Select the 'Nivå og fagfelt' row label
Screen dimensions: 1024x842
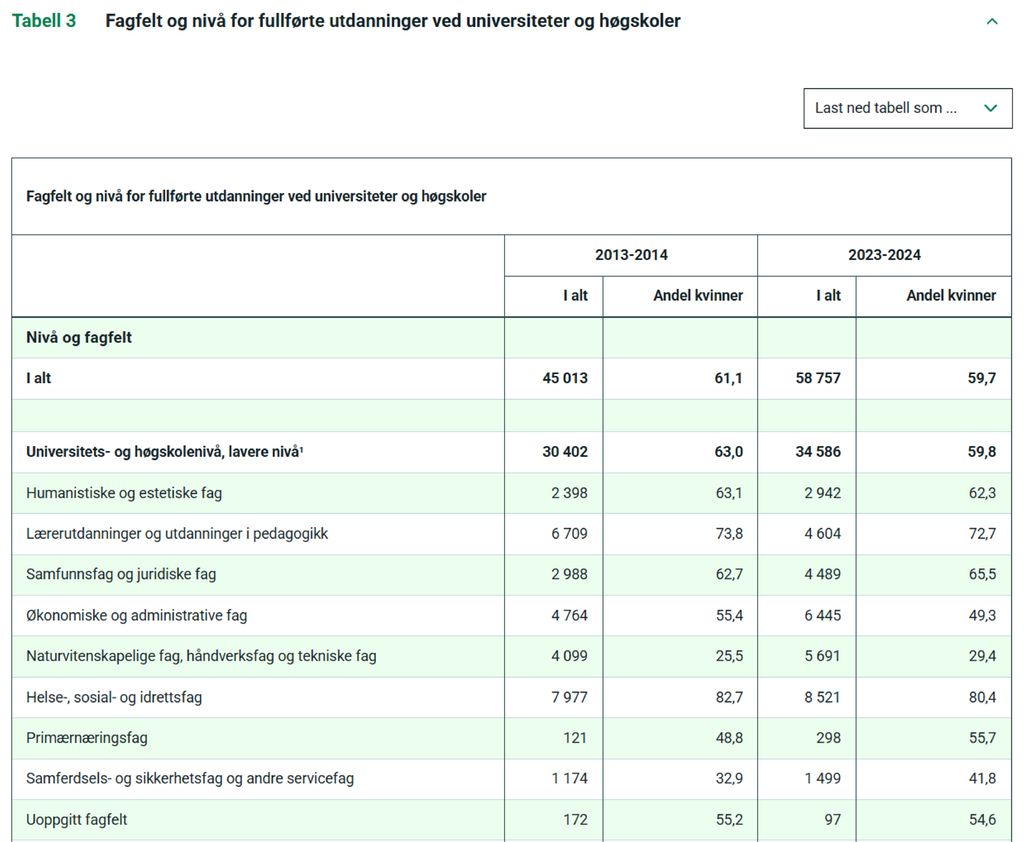[x=80, y=337]
